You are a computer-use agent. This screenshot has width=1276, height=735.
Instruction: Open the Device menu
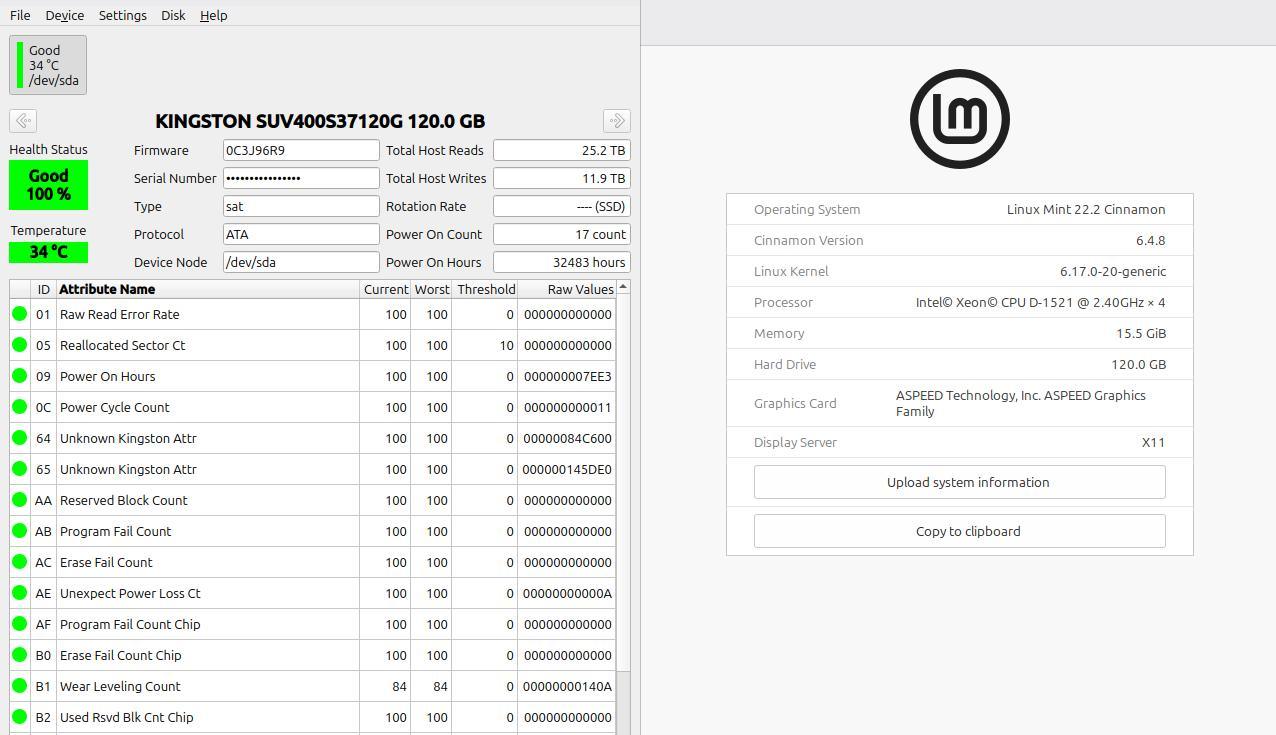(64, 15)
